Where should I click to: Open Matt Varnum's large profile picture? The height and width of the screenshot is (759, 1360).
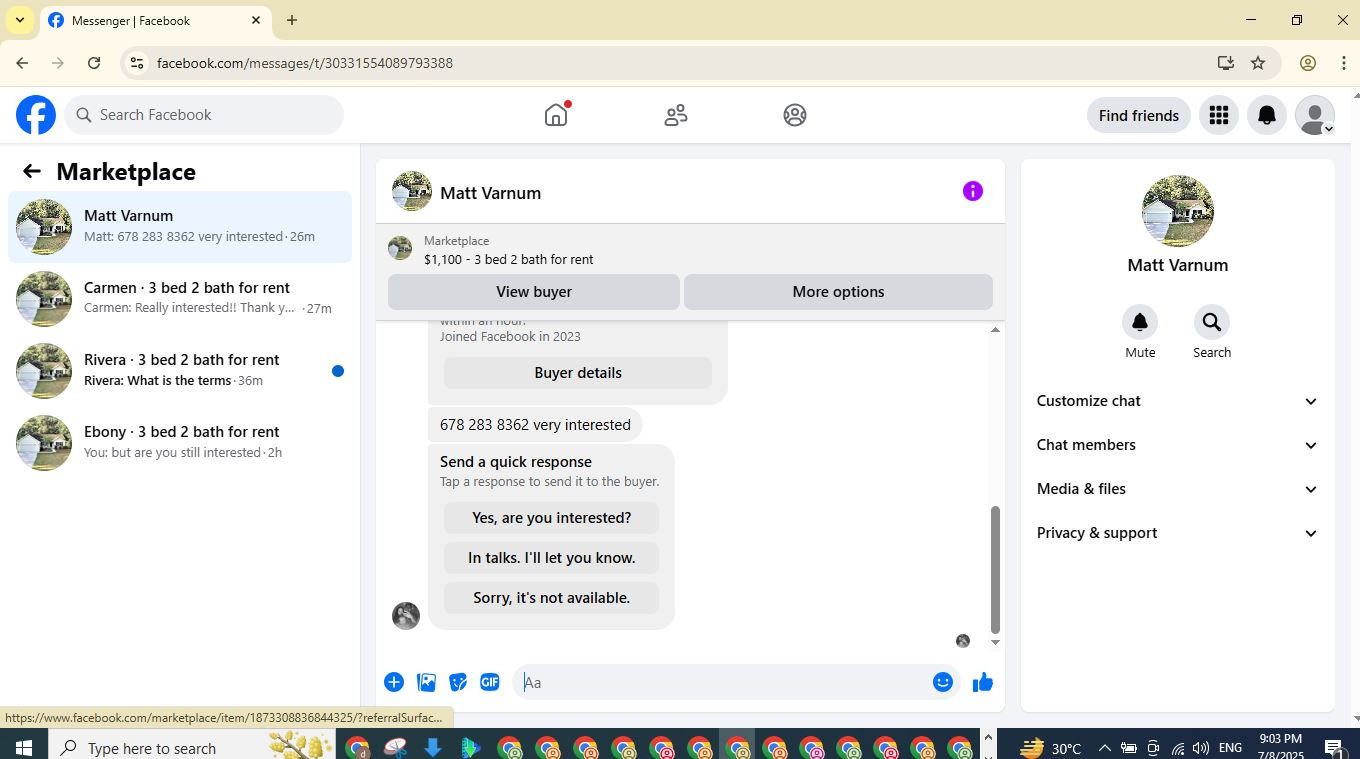coord(1178,211)
